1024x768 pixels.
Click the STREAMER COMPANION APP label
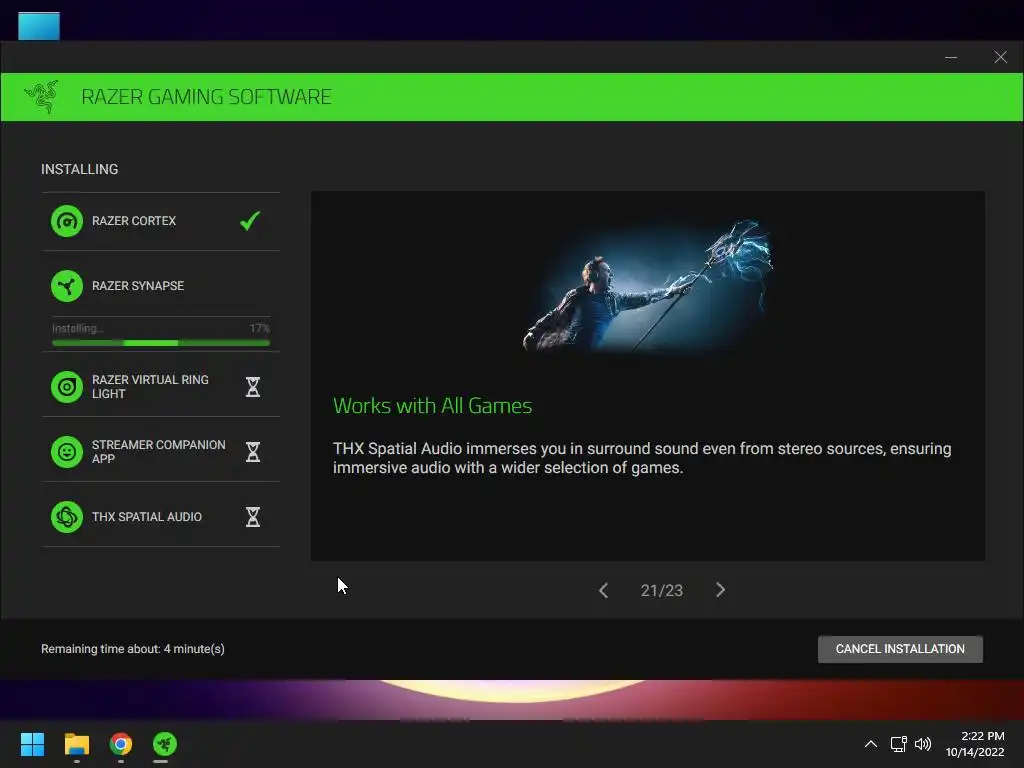(159, 452)
